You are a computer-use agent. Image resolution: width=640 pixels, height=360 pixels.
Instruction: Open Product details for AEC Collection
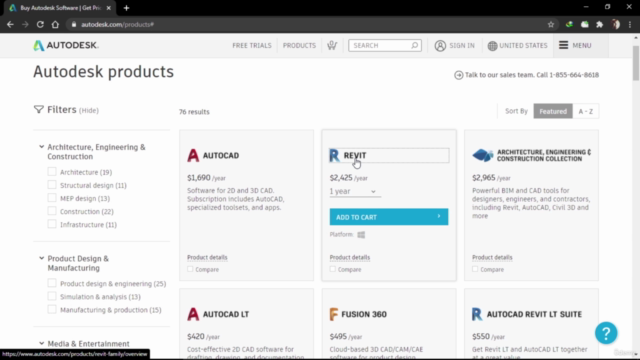492,258
